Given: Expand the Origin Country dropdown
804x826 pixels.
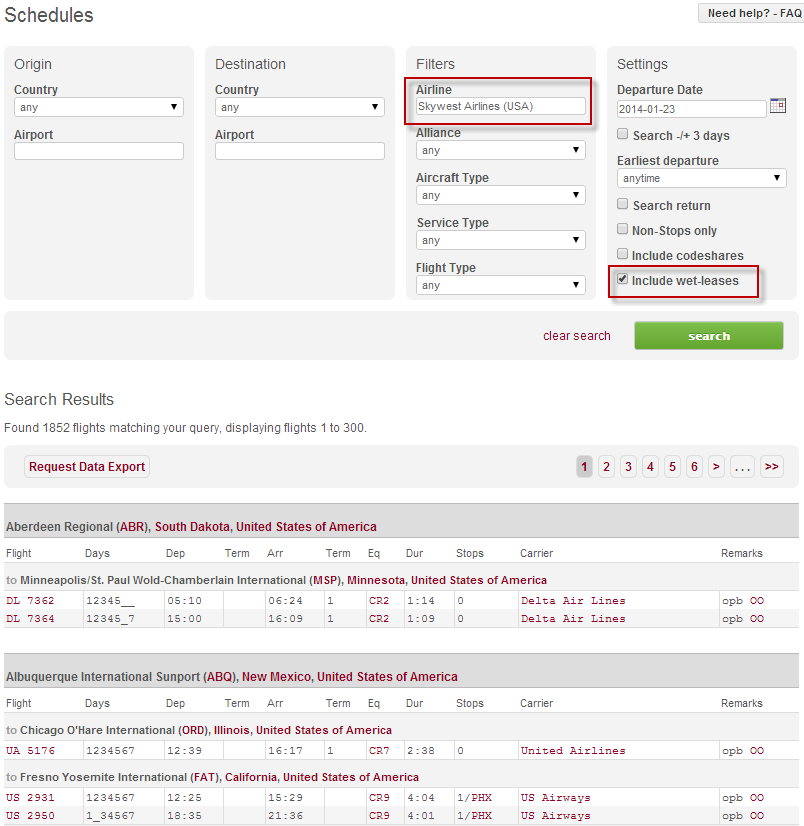Looking at the screenshot, I should point(98,107).
